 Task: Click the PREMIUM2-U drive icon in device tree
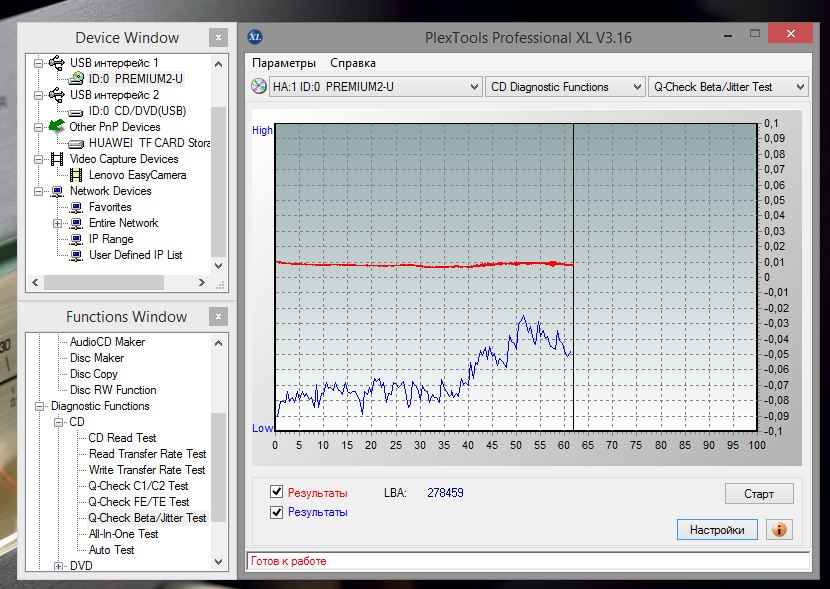(x=76, y=78)
